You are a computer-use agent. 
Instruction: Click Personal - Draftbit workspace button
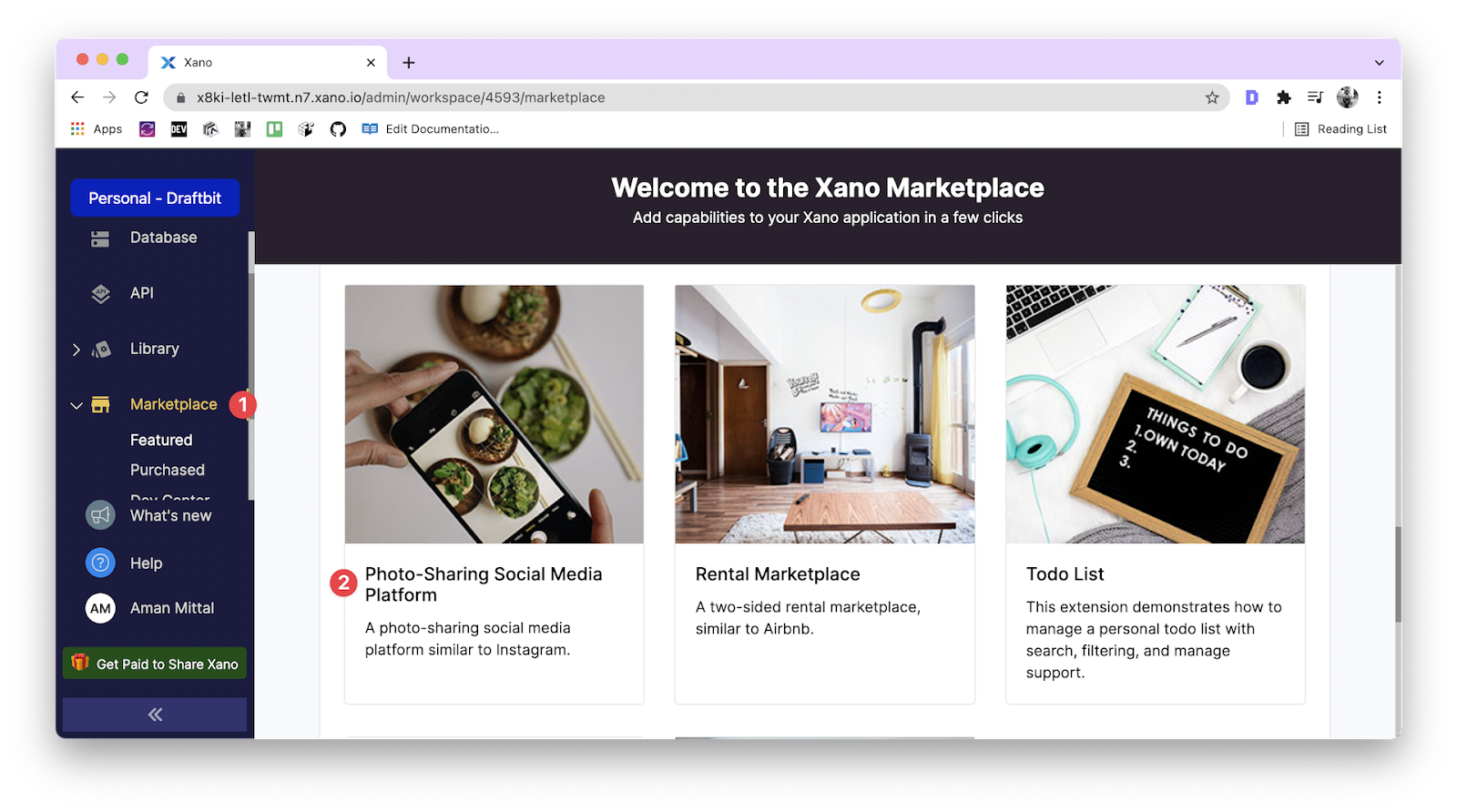(155, 198)
